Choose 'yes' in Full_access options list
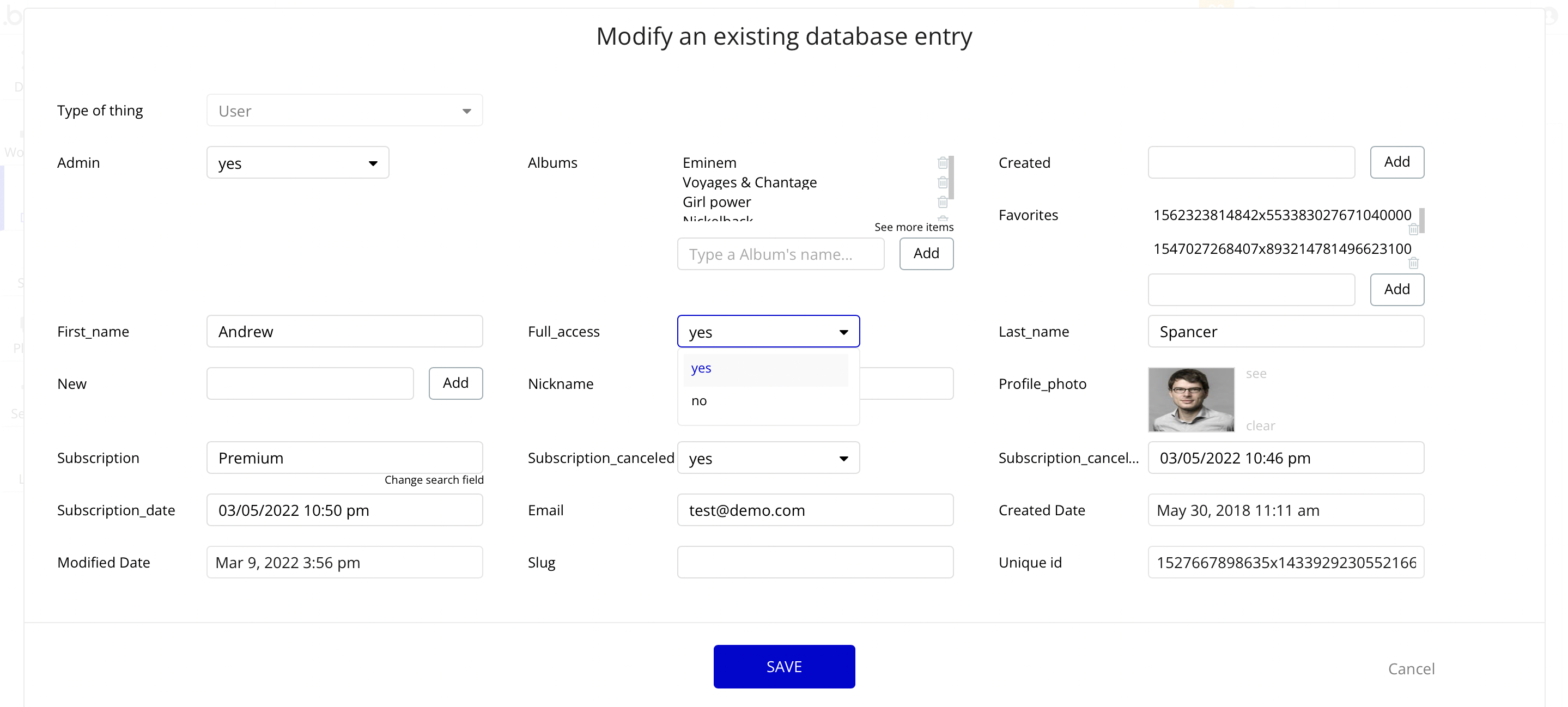Screen dimensions: 1568x707 coord(701,369)
